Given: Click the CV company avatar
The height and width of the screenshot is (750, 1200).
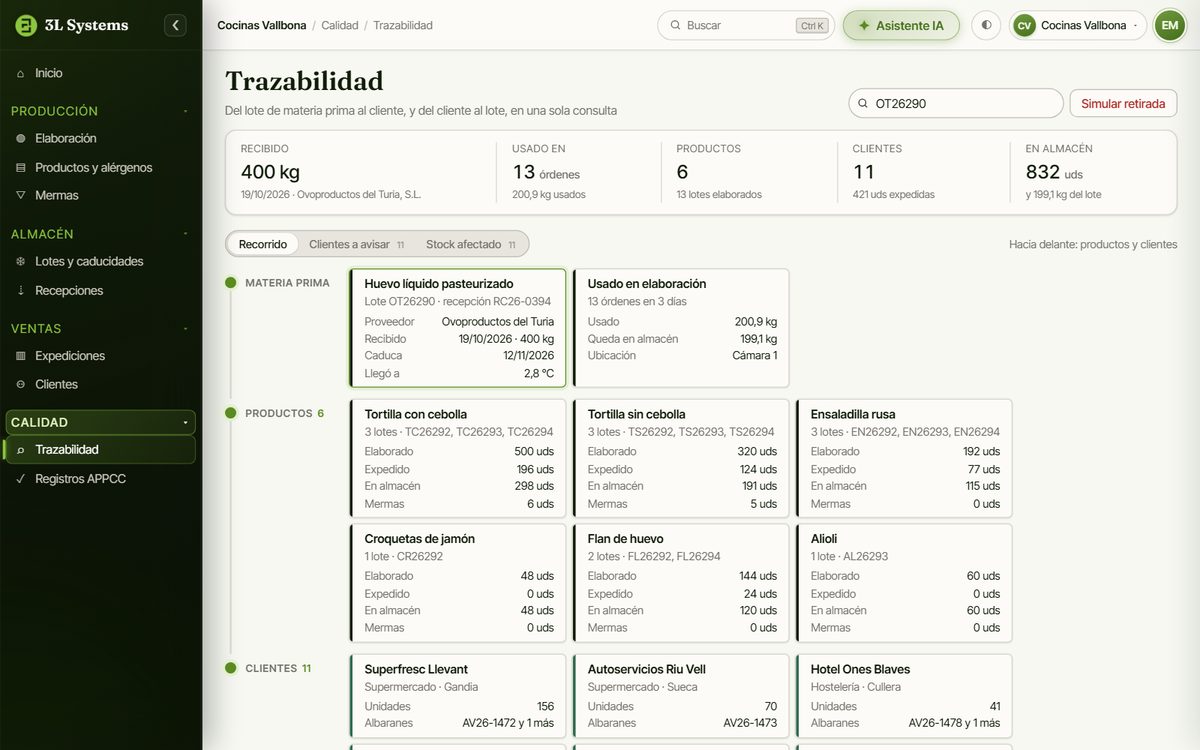Looking at the screenshot, I should 1024,25.
